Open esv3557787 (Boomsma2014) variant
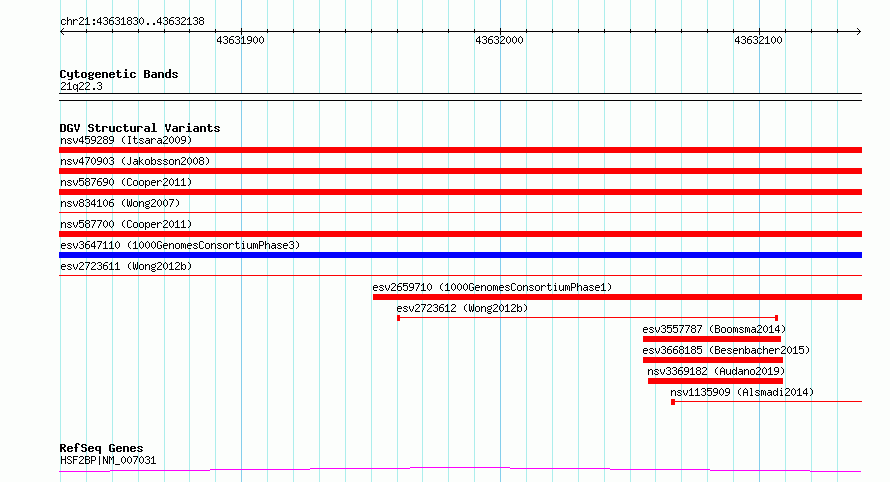 (714, 329)
